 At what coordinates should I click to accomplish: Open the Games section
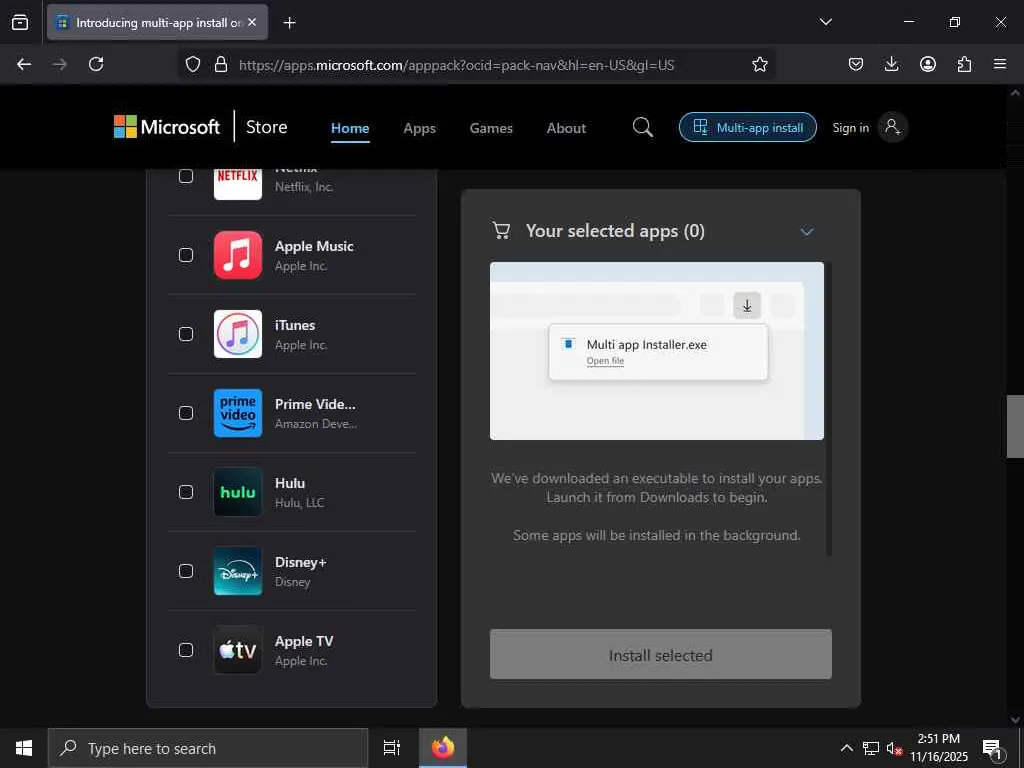[491, 128]
